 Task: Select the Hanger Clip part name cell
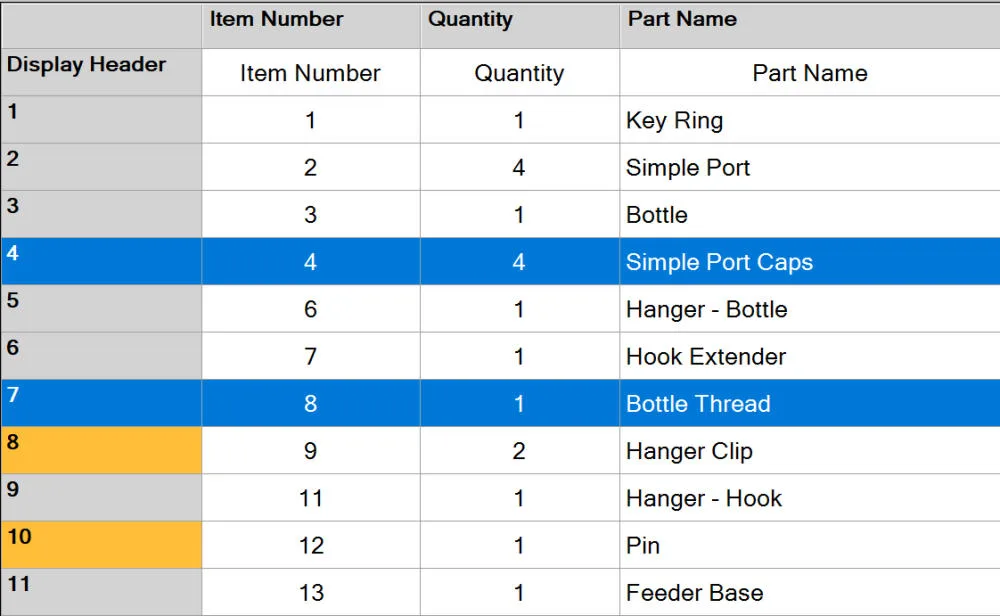[x=810, y=450]
